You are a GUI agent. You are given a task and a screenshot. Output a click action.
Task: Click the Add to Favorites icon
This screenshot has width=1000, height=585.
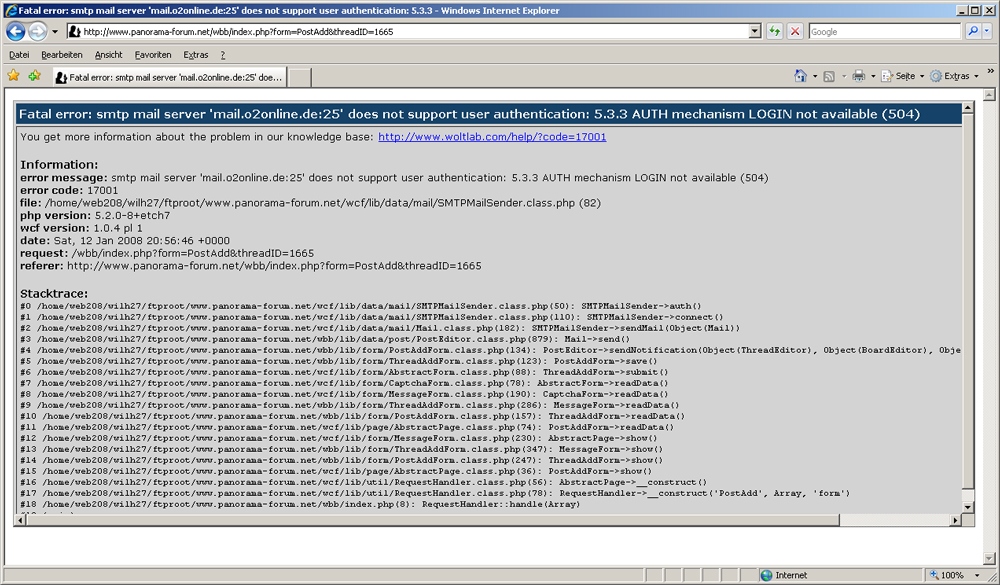[35, 76]
